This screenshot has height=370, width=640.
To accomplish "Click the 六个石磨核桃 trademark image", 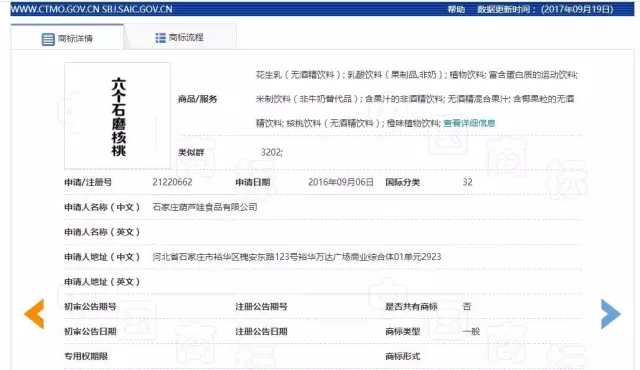I will pyautogui.click(x=118, y=116).
